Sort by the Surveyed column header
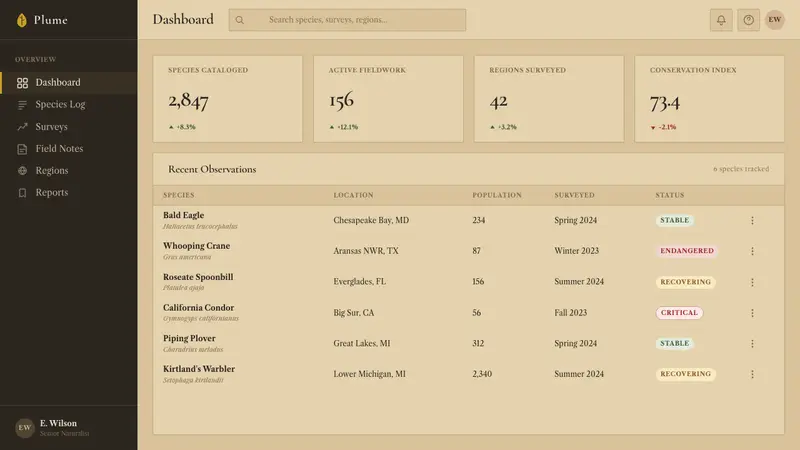This screenshot has width=800, height=450. [574, 195]
